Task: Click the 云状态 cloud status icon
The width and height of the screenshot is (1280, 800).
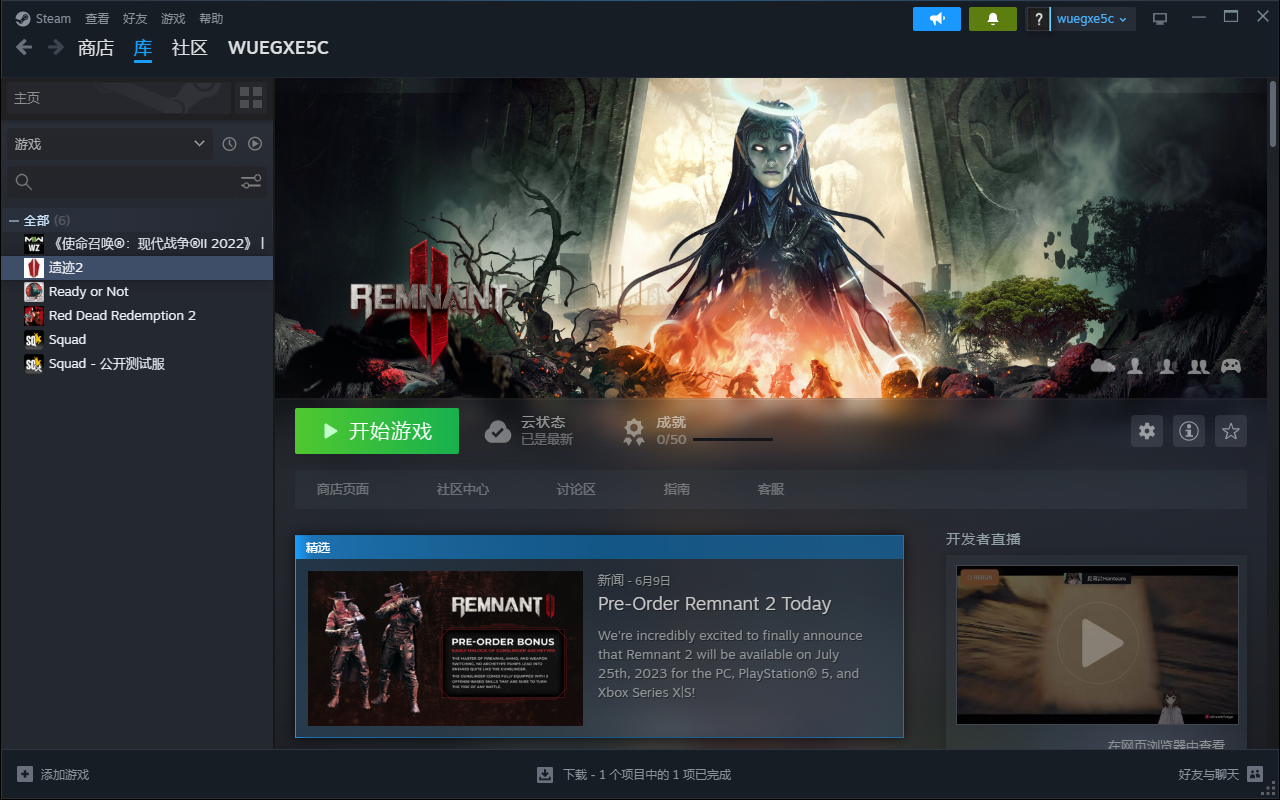Action: [x=497, y=431]
